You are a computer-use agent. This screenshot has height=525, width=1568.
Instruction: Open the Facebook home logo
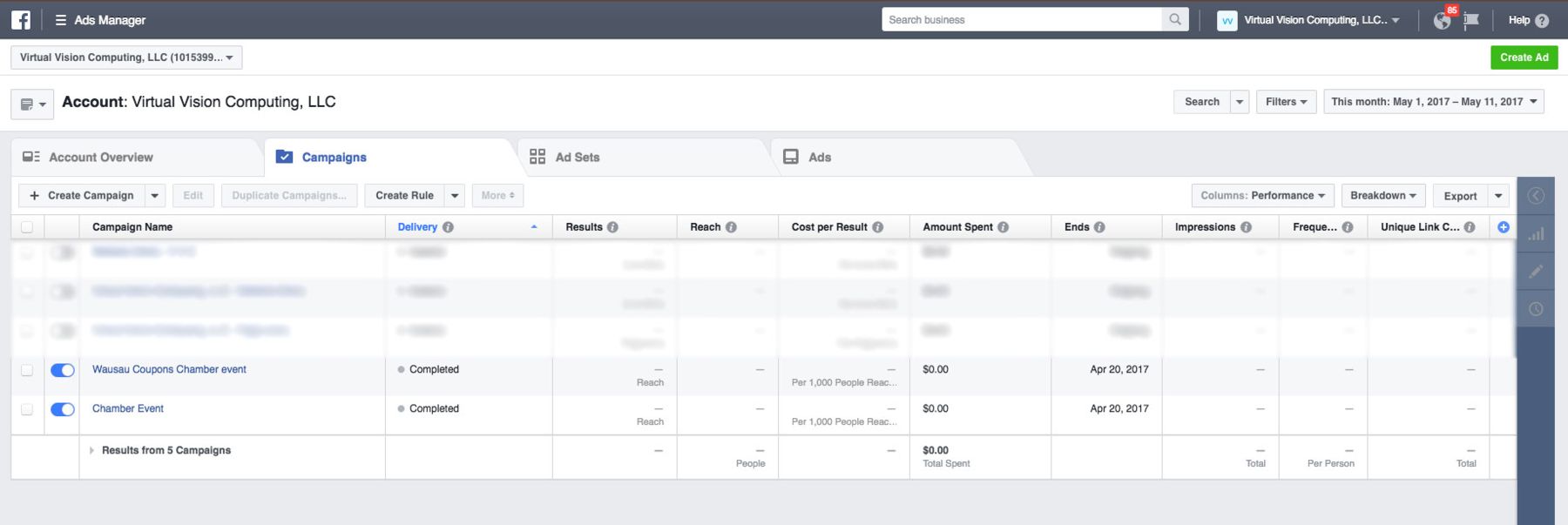[21, 19]
